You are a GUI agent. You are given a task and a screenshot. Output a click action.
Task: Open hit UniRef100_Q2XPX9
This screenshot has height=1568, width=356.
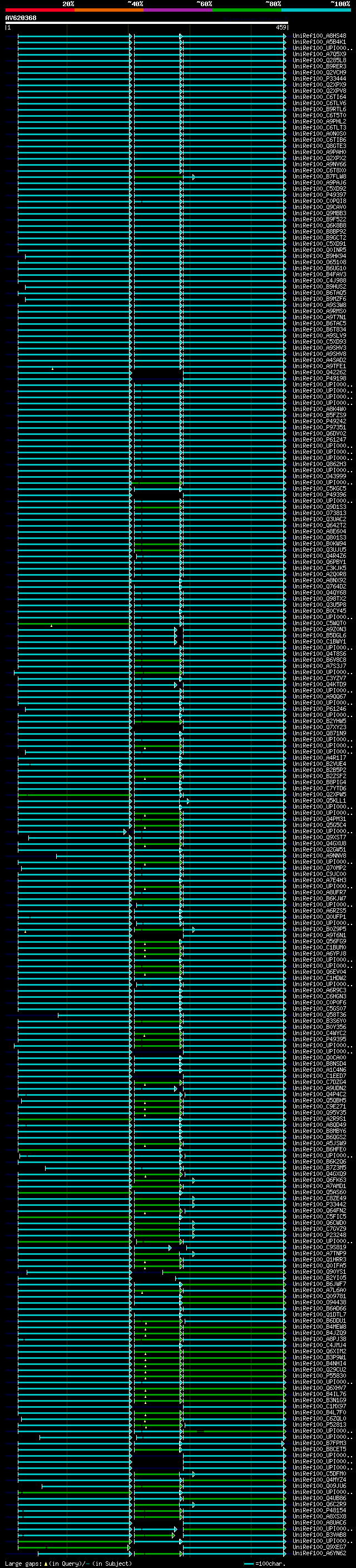(319, 85)
